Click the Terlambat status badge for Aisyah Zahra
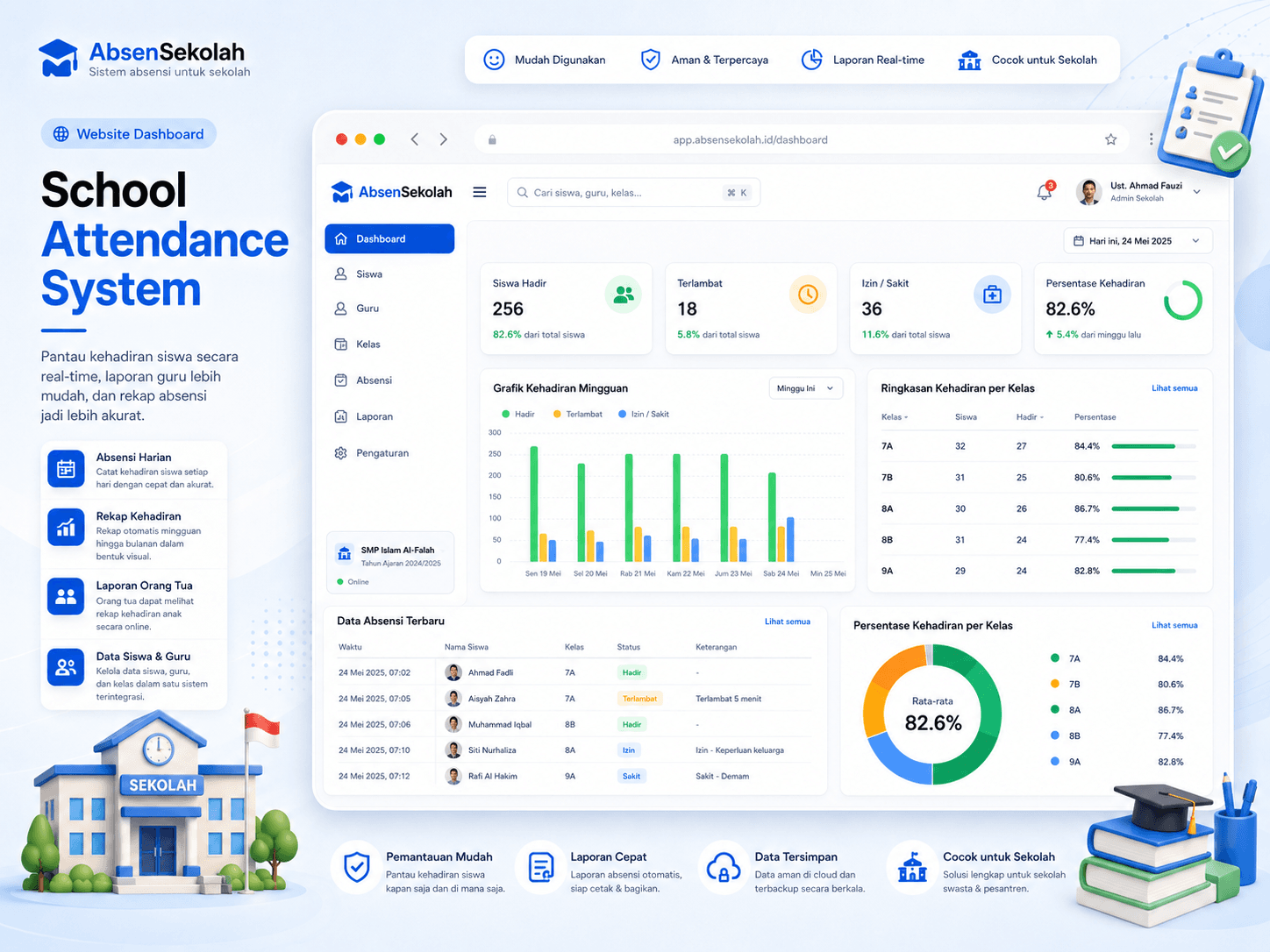 coord(639,699)
